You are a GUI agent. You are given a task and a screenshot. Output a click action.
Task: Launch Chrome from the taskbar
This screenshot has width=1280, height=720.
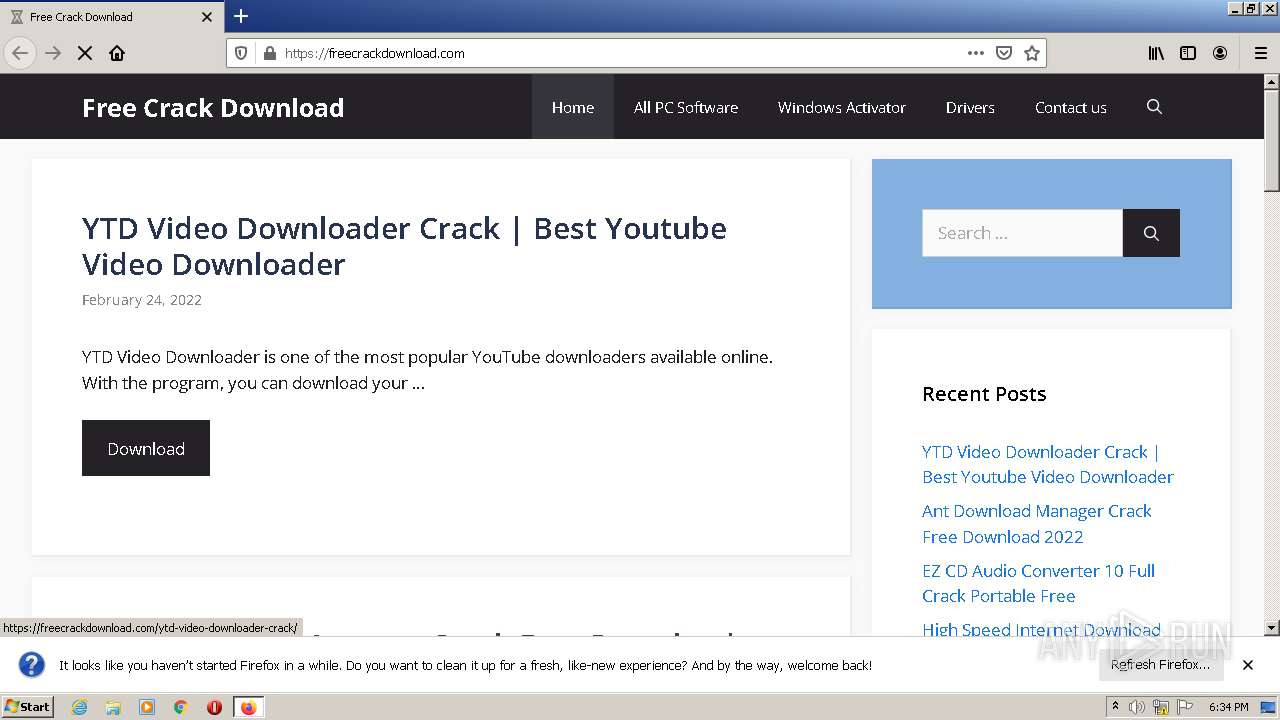[x=180, y=707]
